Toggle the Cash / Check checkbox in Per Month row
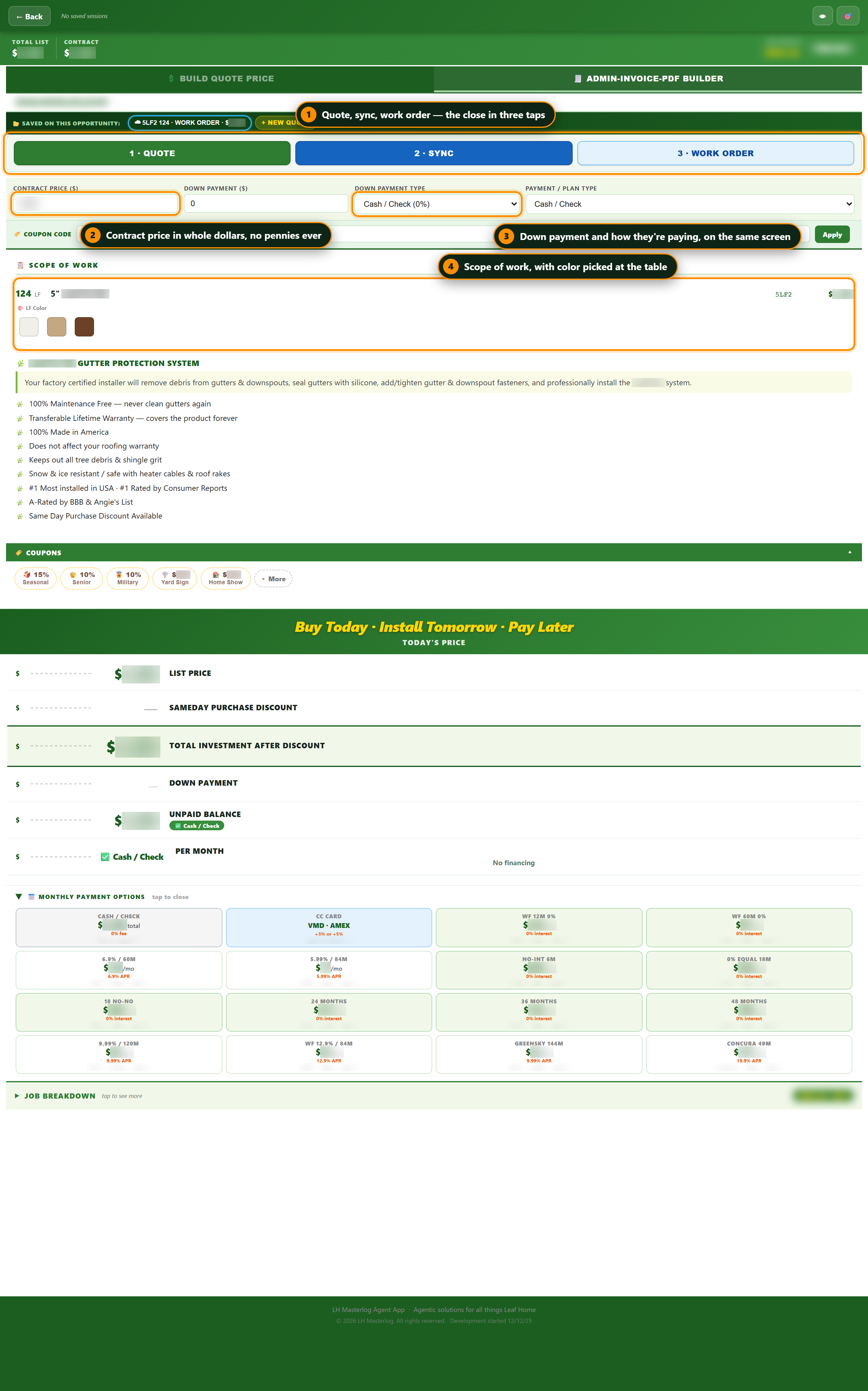Screen dimensions: 868x1391 (105, 856)
